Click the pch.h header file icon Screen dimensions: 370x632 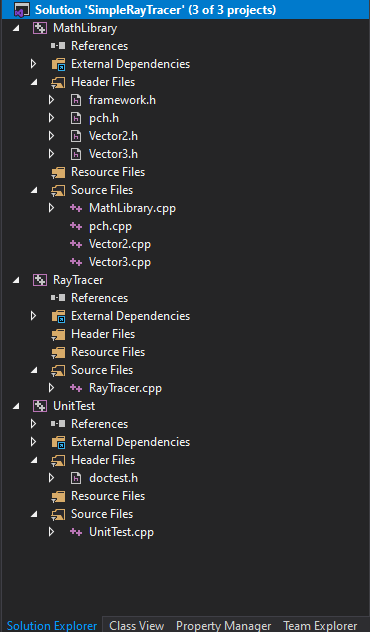(76, 118)
